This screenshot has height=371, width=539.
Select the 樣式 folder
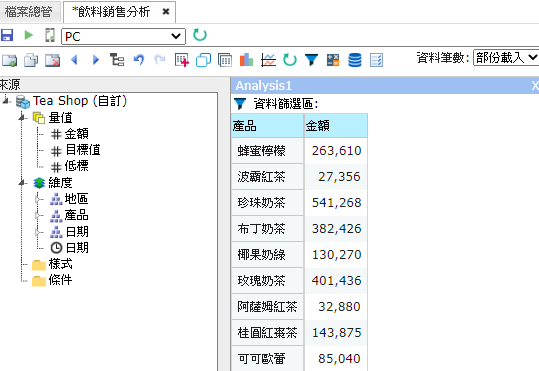(60, 264)
